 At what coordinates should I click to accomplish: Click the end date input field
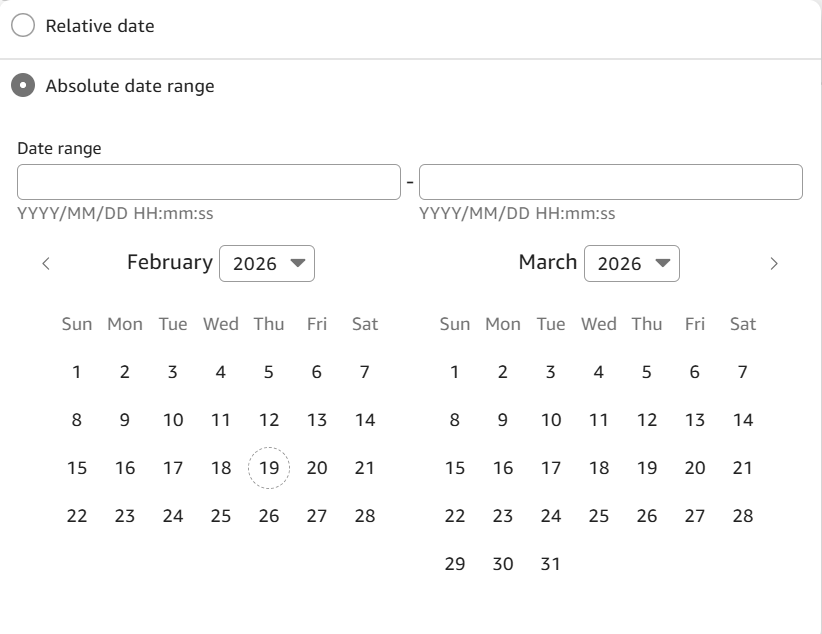[x=610, y=182]
